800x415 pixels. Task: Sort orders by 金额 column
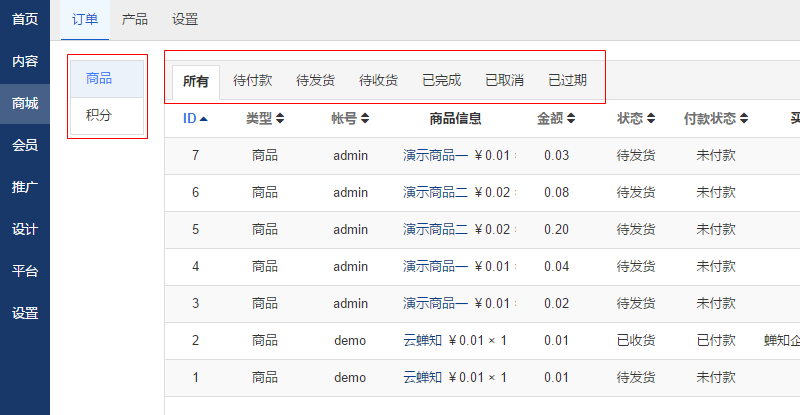point(556,118)
